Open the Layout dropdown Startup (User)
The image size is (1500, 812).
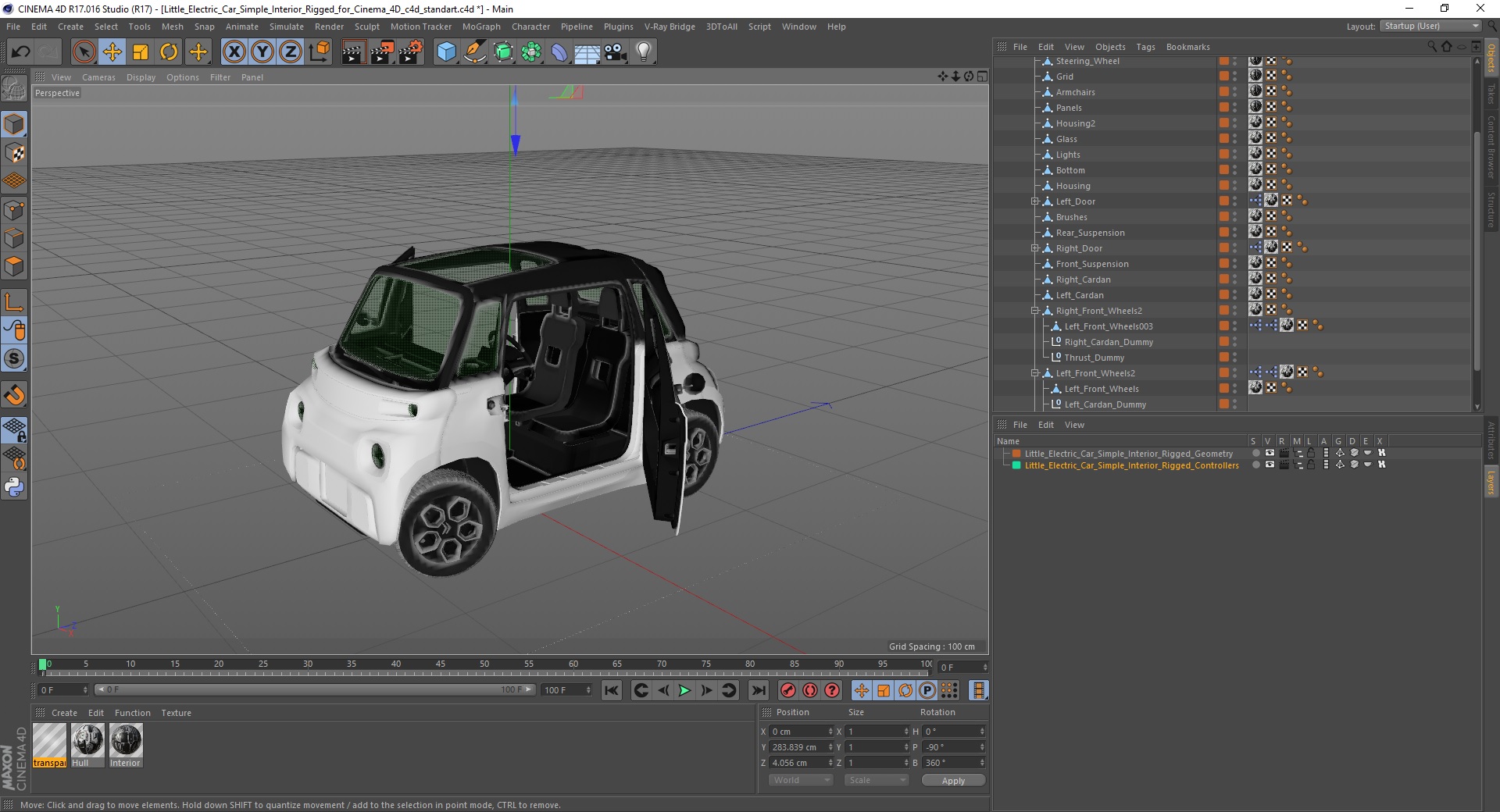(1430, 26)
